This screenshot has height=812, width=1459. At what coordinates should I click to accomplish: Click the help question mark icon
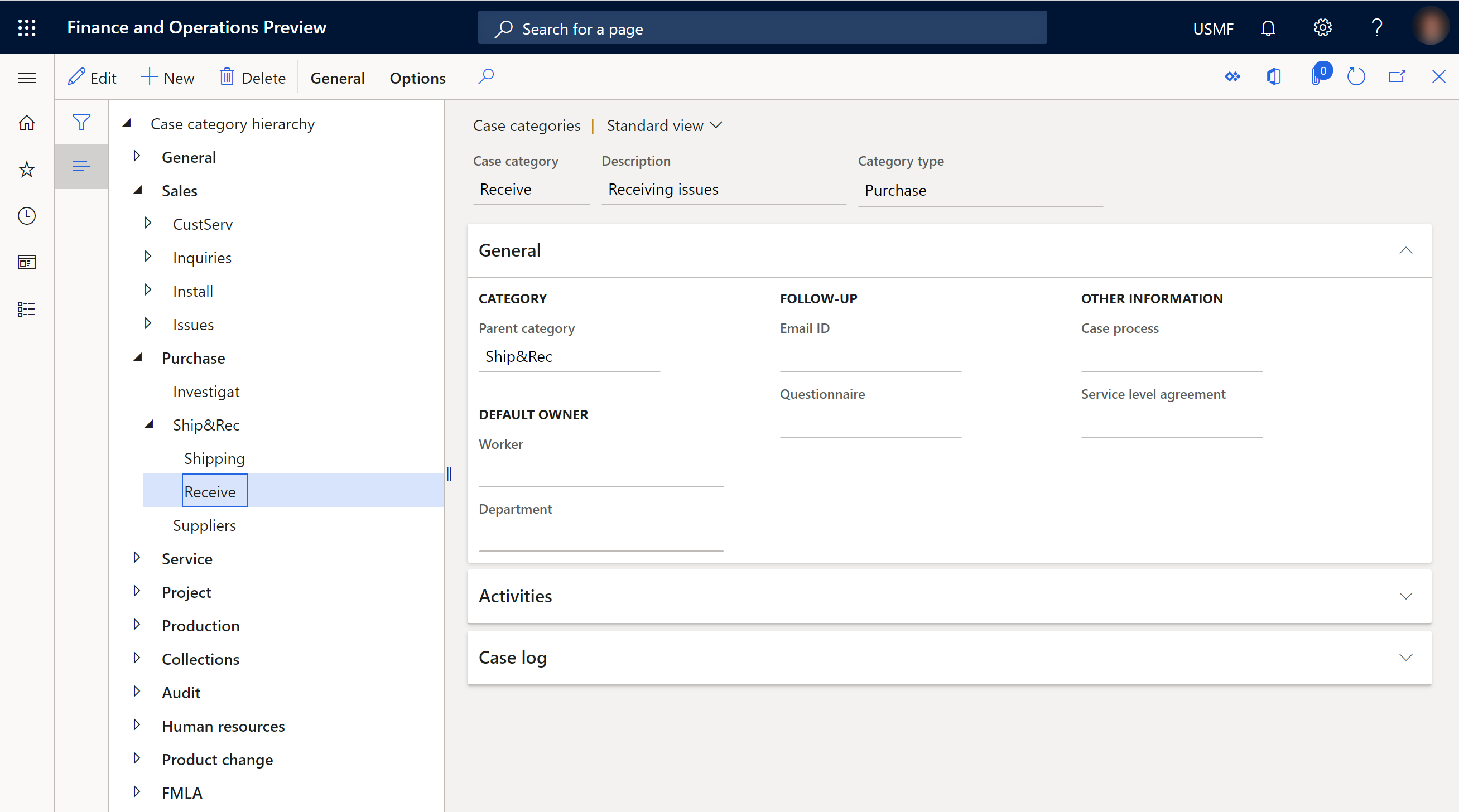tap(1377, 28)
